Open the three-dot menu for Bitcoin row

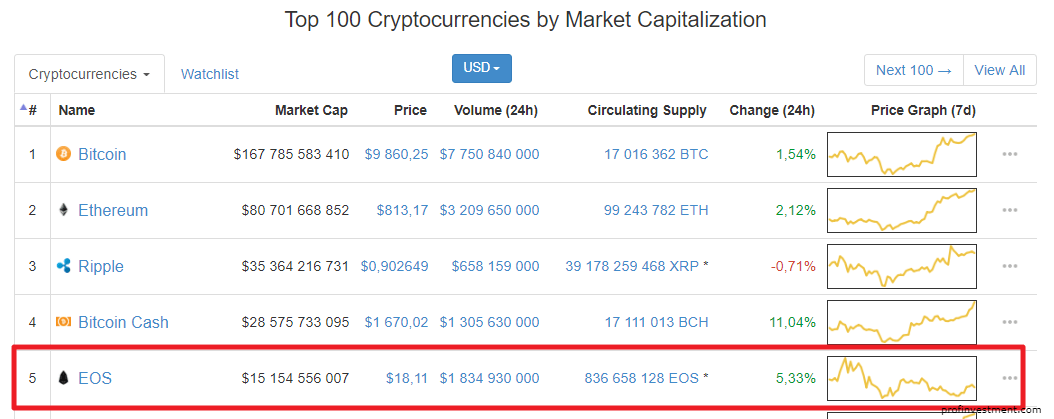[1010, 154]
